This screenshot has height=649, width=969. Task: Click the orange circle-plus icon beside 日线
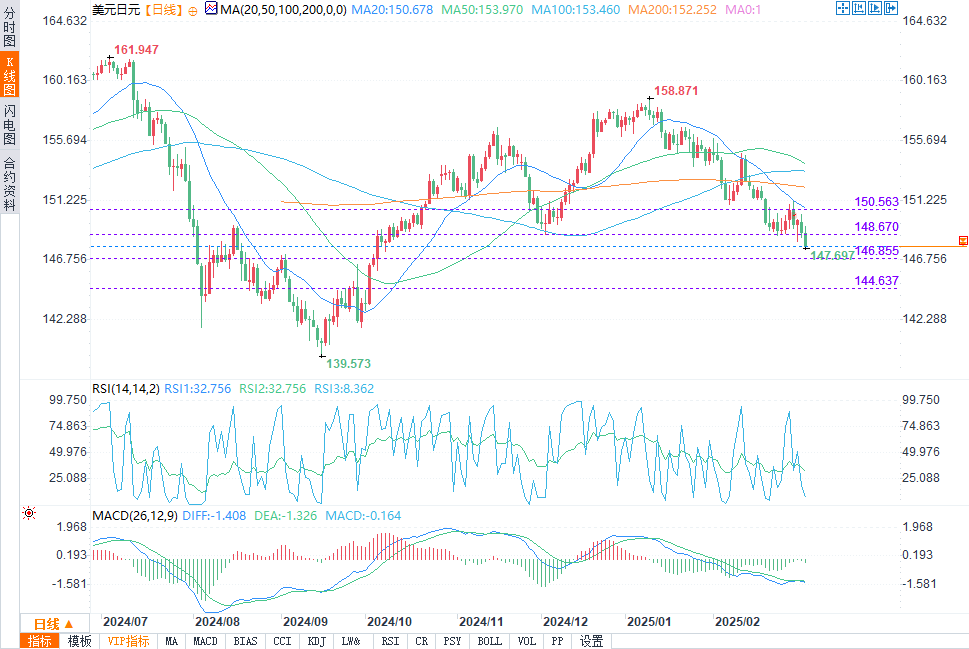point(193,11)
